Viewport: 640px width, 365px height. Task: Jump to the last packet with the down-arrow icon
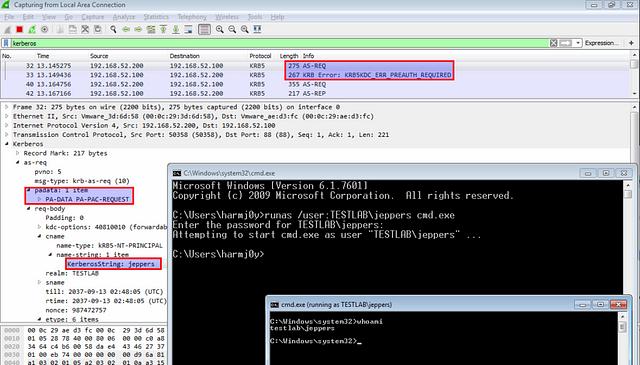(176, 29)
